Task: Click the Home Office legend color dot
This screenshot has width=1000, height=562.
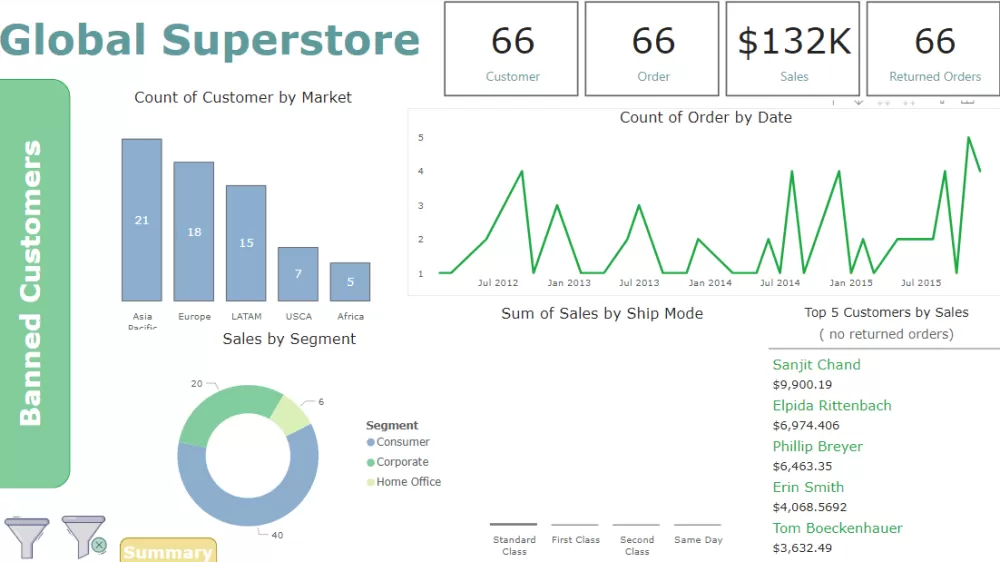Action: [371, 482]
